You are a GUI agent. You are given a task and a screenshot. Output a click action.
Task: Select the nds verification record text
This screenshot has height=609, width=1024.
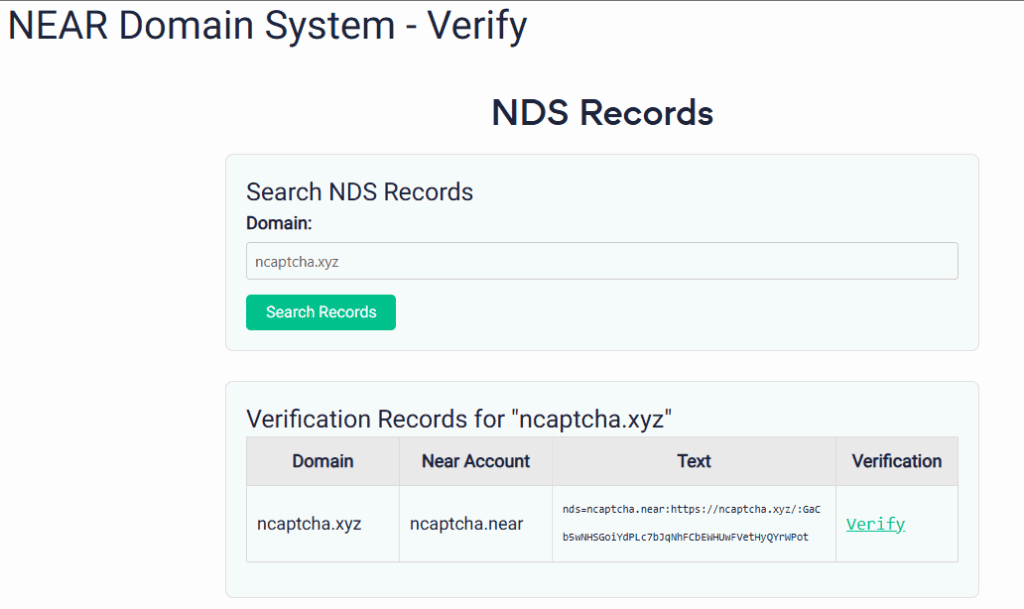pyautogui.click(x=693, y=524)
